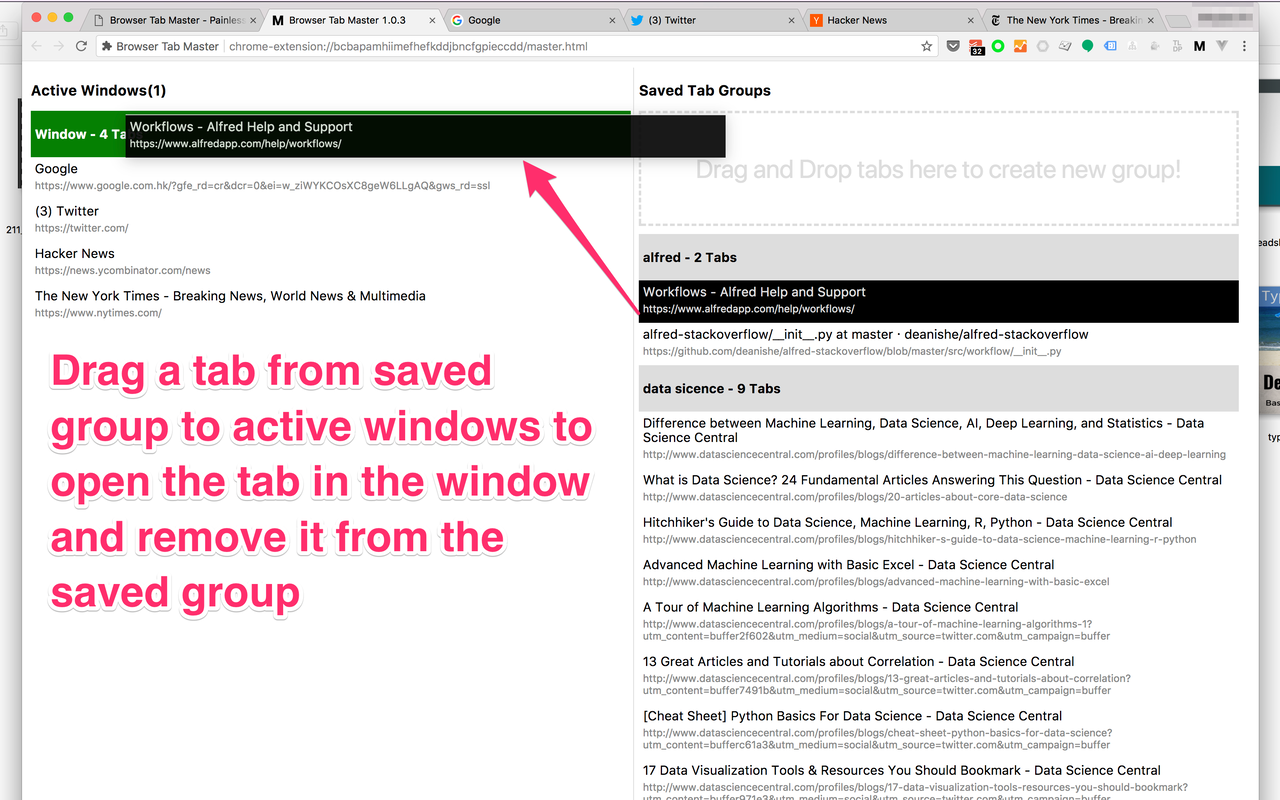Open the orange analytics chart extension
The image size is (1280, 800).
(1020, 46)
